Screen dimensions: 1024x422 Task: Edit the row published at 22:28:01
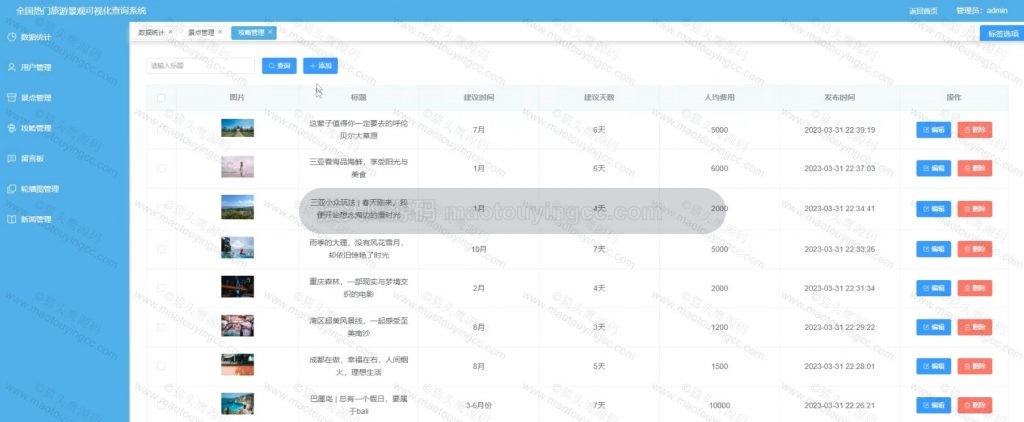tap(933, 366)
